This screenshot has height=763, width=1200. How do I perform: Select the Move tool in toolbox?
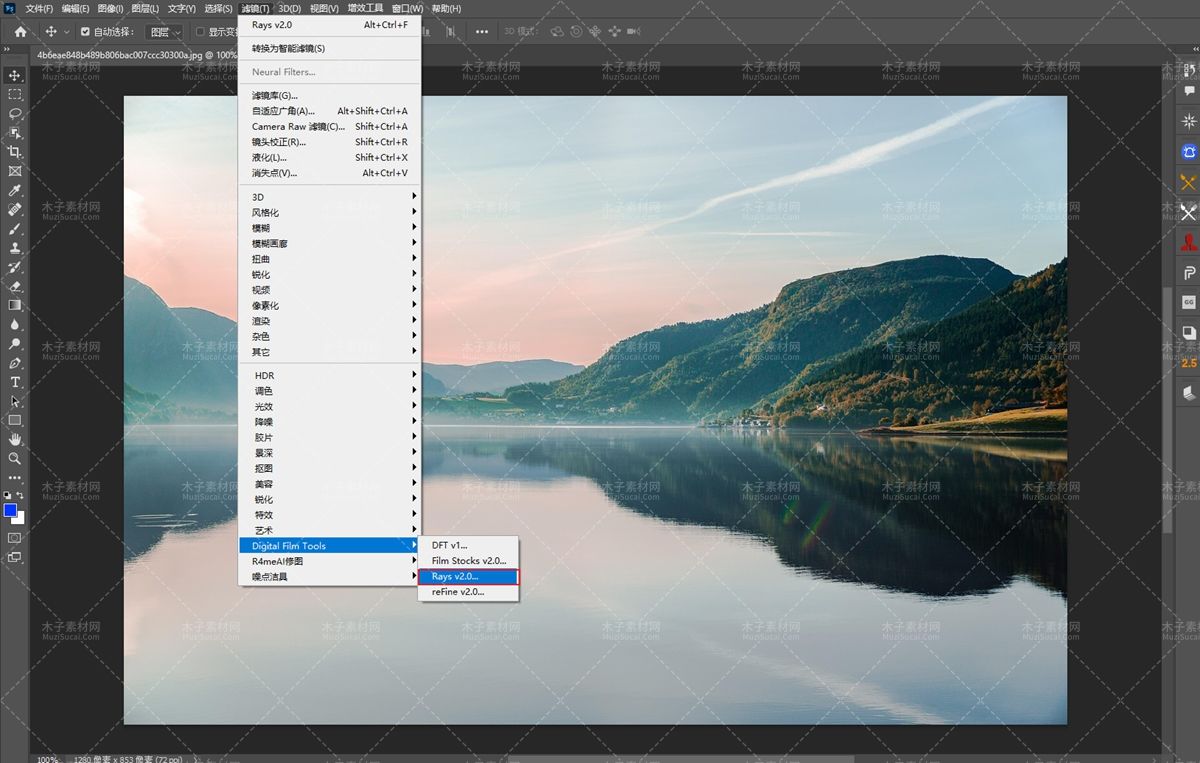click(x=15, y=75)
